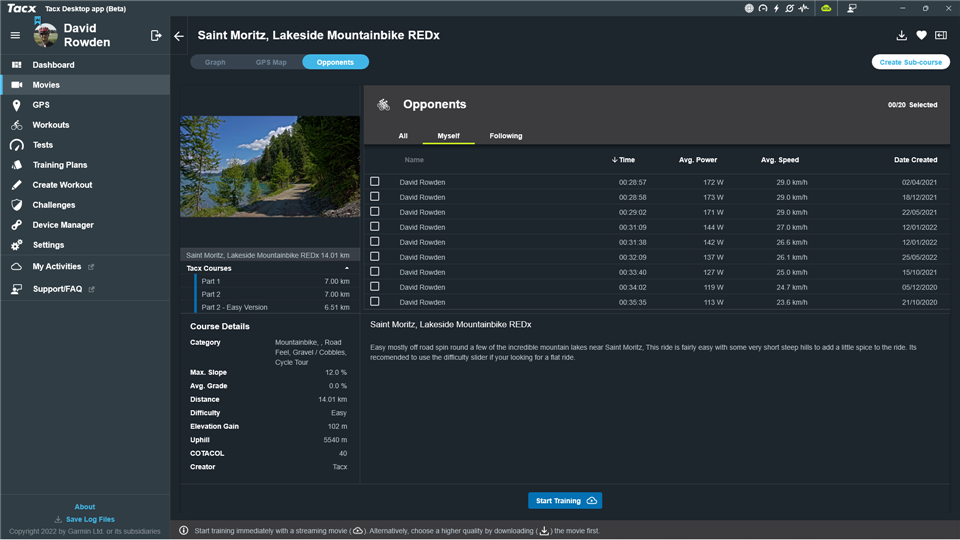
Task: Open Challenges via the shield icon
Action: coord(17,205)
